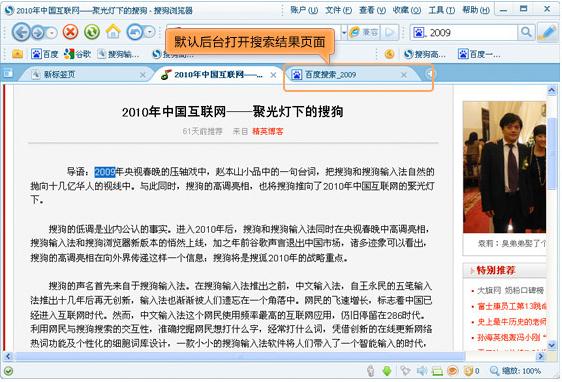Click the horizontal scrollbar thumb
The width and height of the screenshot is (562, 382).
(x=239, y=356)
